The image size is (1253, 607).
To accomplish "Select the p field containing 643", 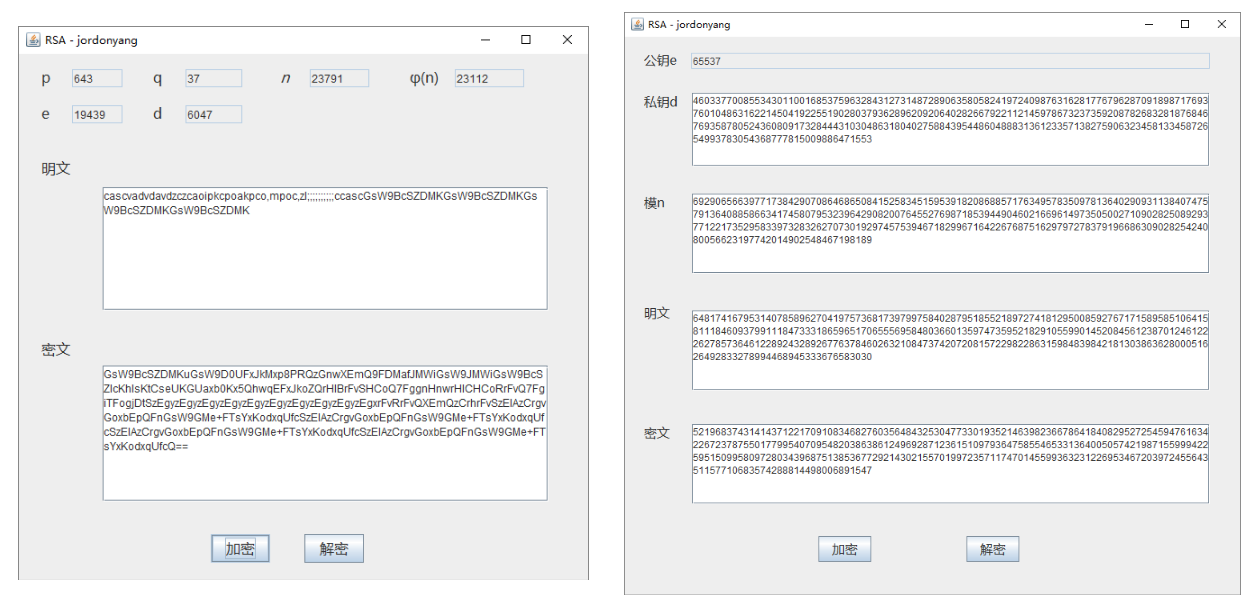I will (97, 78).
